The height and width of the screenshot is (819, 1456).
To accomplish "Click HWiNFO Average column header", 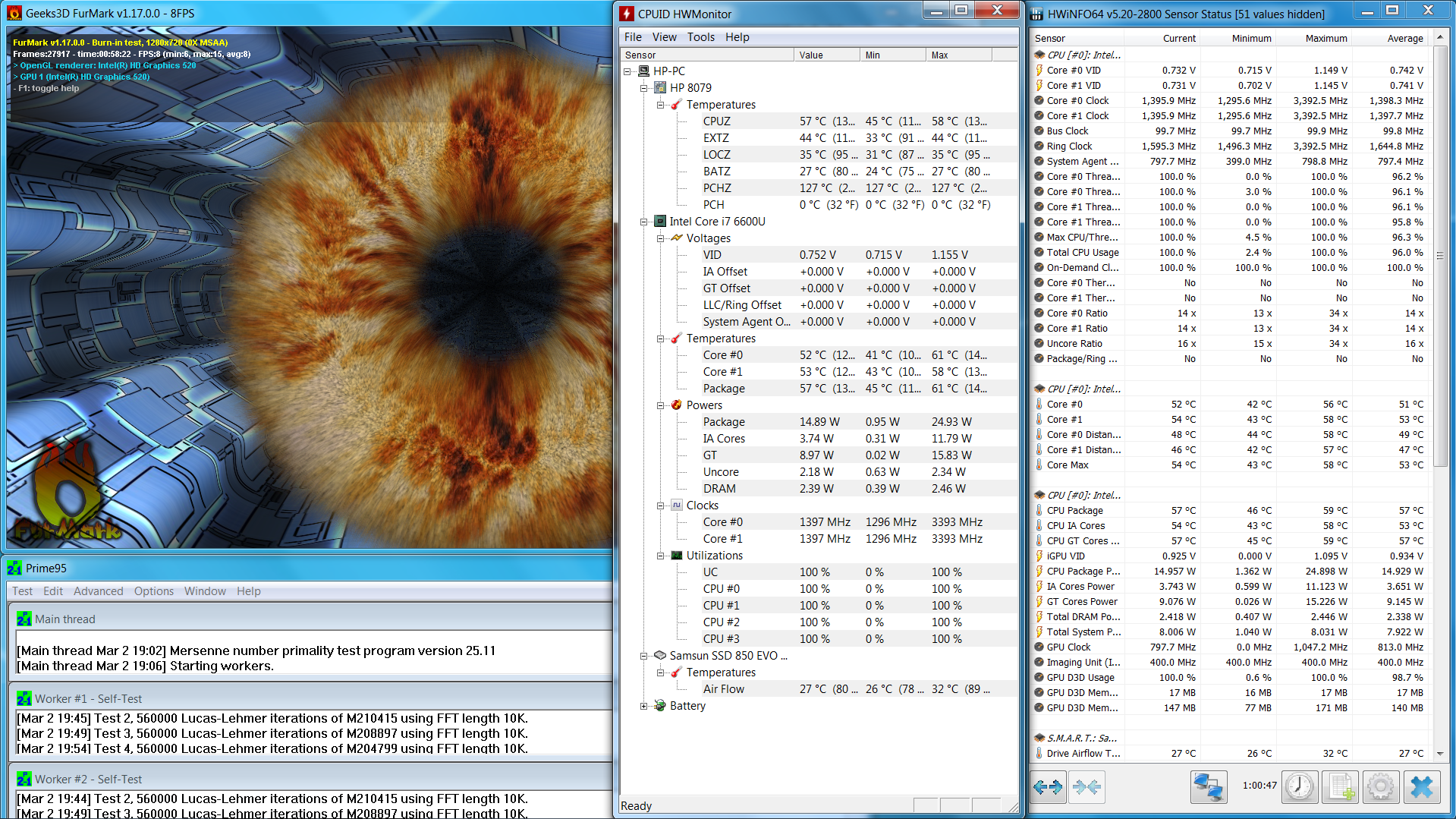I will (1390, 38).
